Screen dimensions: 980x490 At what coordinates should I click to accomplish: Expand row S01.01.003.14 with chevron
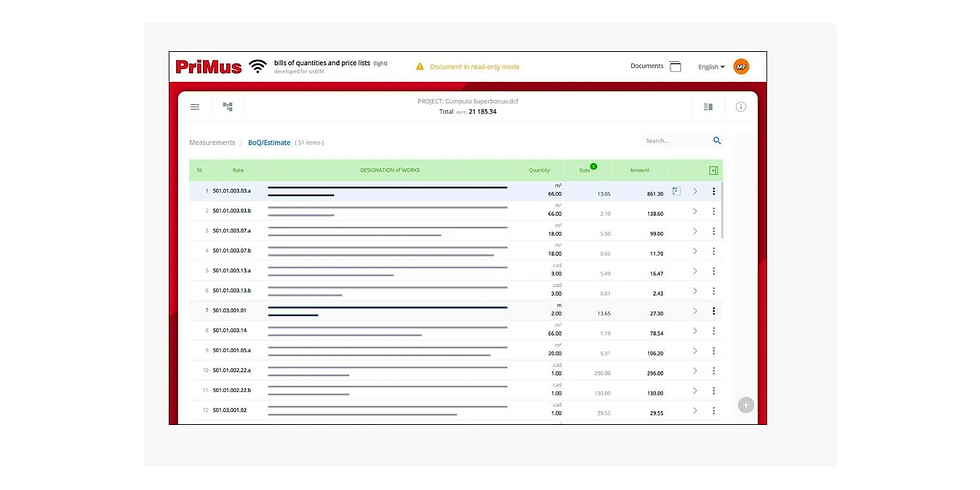(694, 331)
